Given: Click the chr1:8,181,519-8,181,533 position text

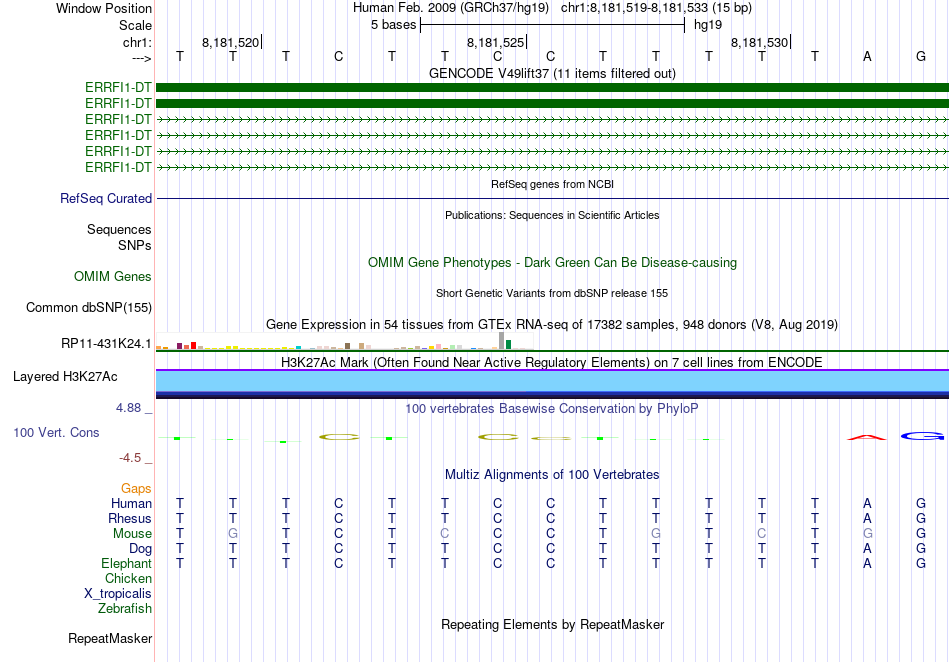Looking at the screenshot, I should coord(656,8).
